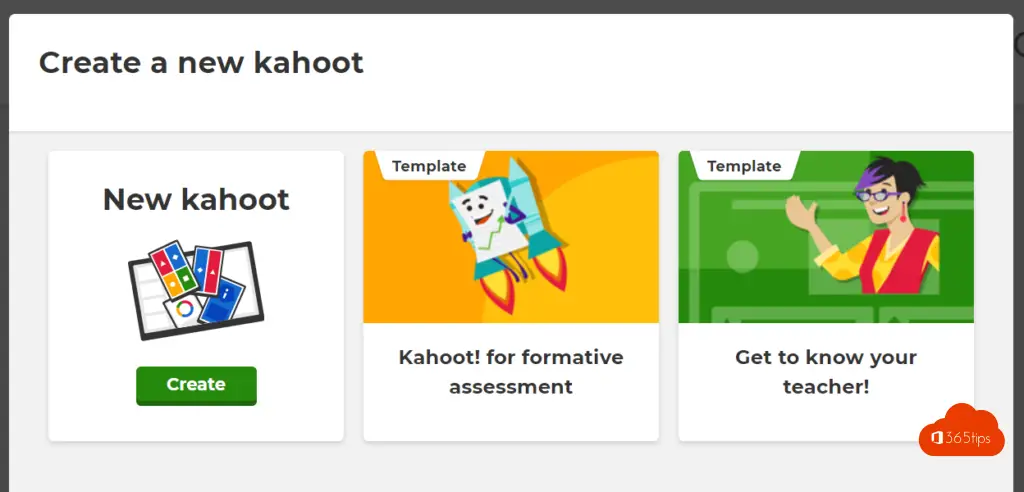Click the blue info card in the illustration
Screen dimensions: 1024x492
tap(222, 300)
